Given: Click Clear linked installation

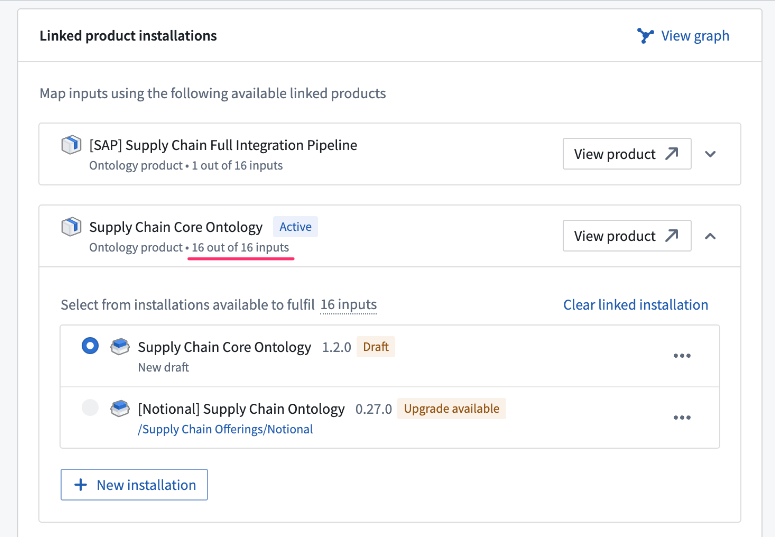Looking at the screenshot, I should [x=636, y=305].
